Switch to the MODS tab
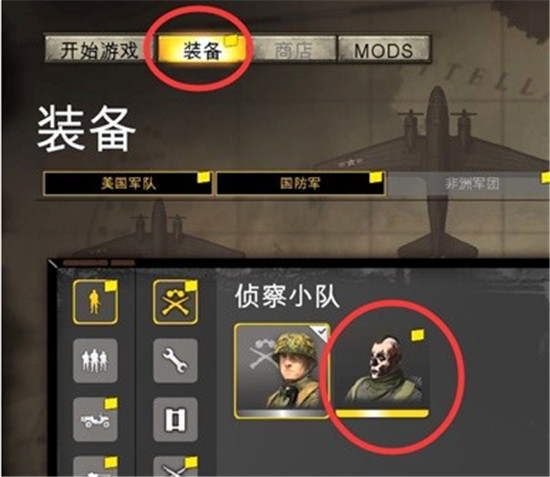The width and height of the screenshot is (550, 477). (384, 50)
